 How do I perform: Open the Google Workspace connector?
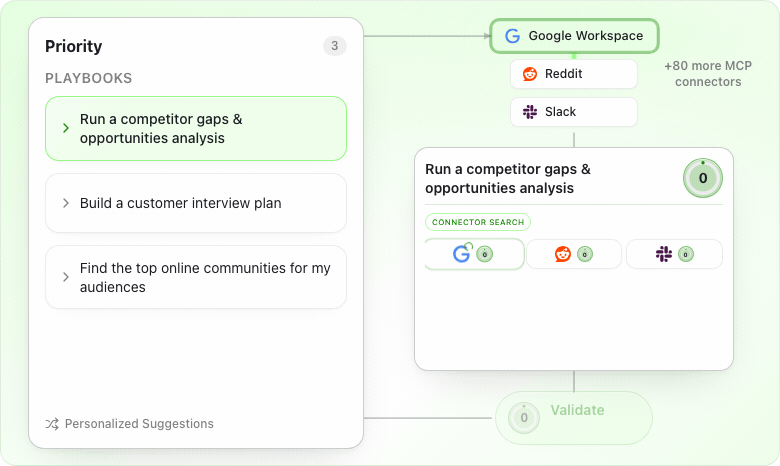pyautogui.click(x=574, y=36)
